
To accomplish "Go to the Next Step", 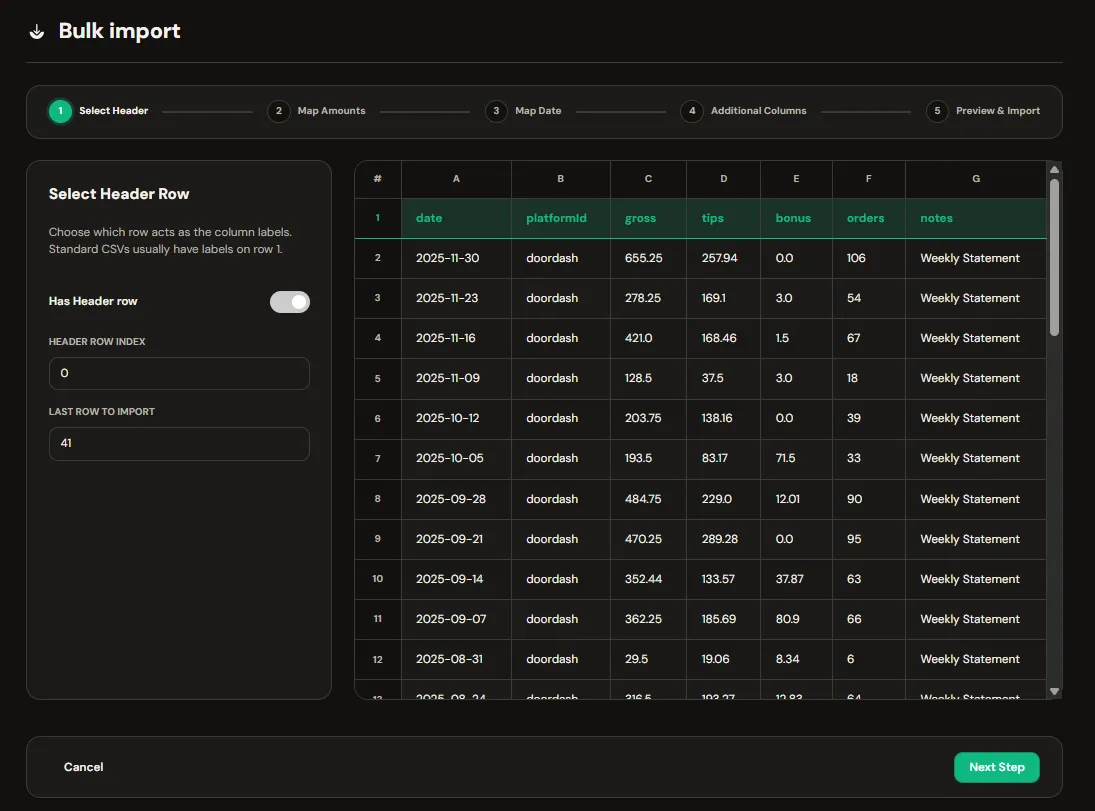I will click(x=997, y=767).
